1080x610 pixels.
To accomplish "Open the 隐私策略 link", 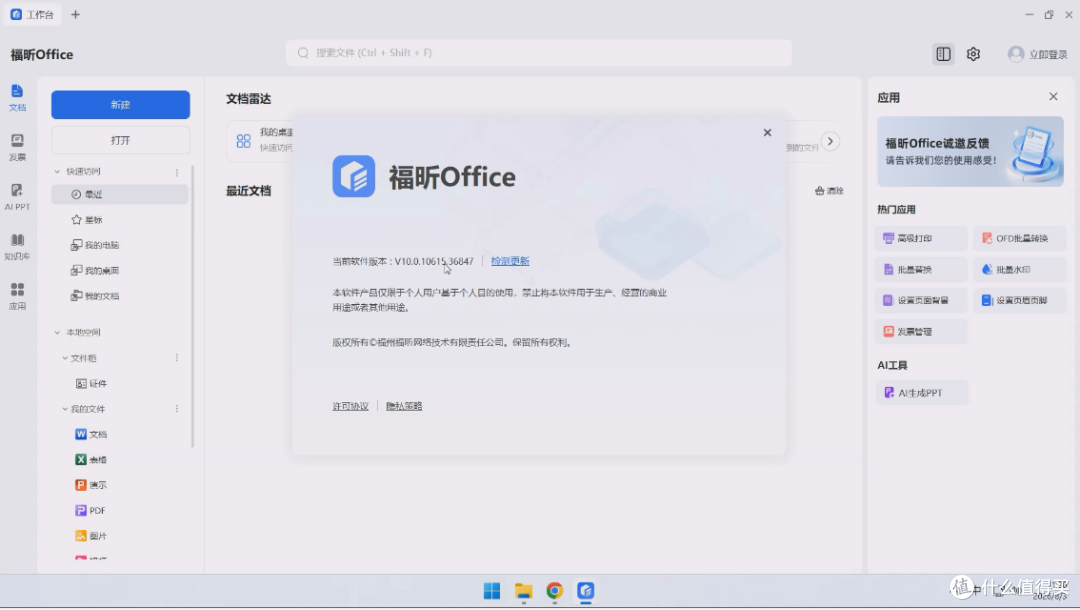I will 404,406.
